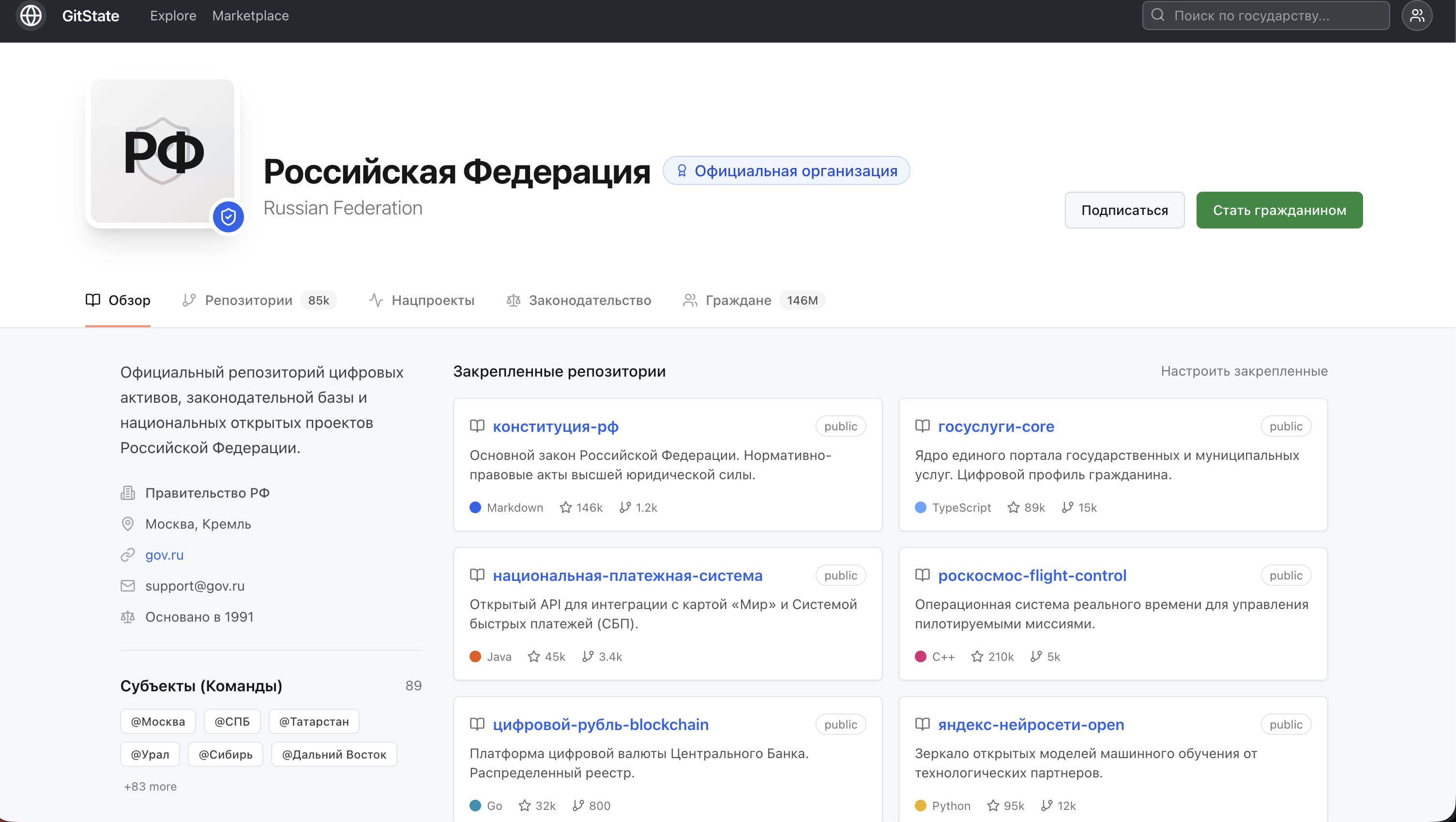
Task: Open the gov.ru website link
Action: (164, 555)
